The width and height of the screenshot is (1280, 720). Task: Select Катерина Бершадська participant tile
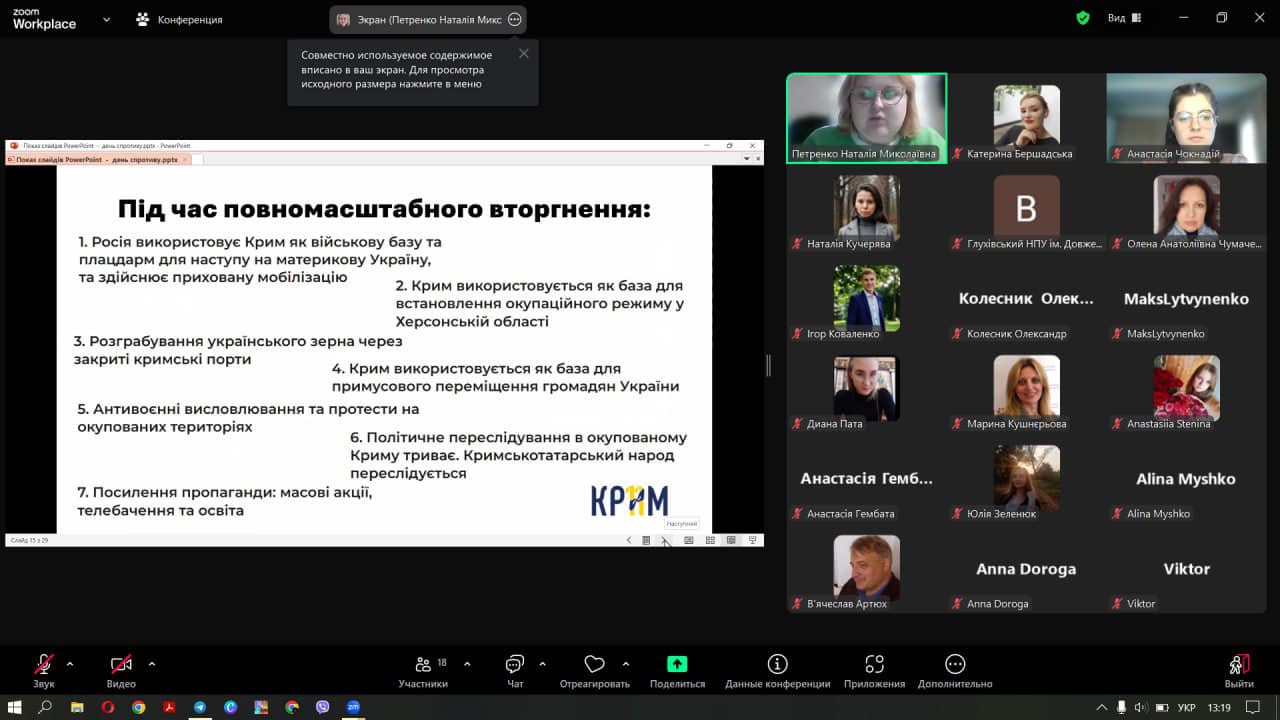pyautogui.click(x=1026, y=118)
